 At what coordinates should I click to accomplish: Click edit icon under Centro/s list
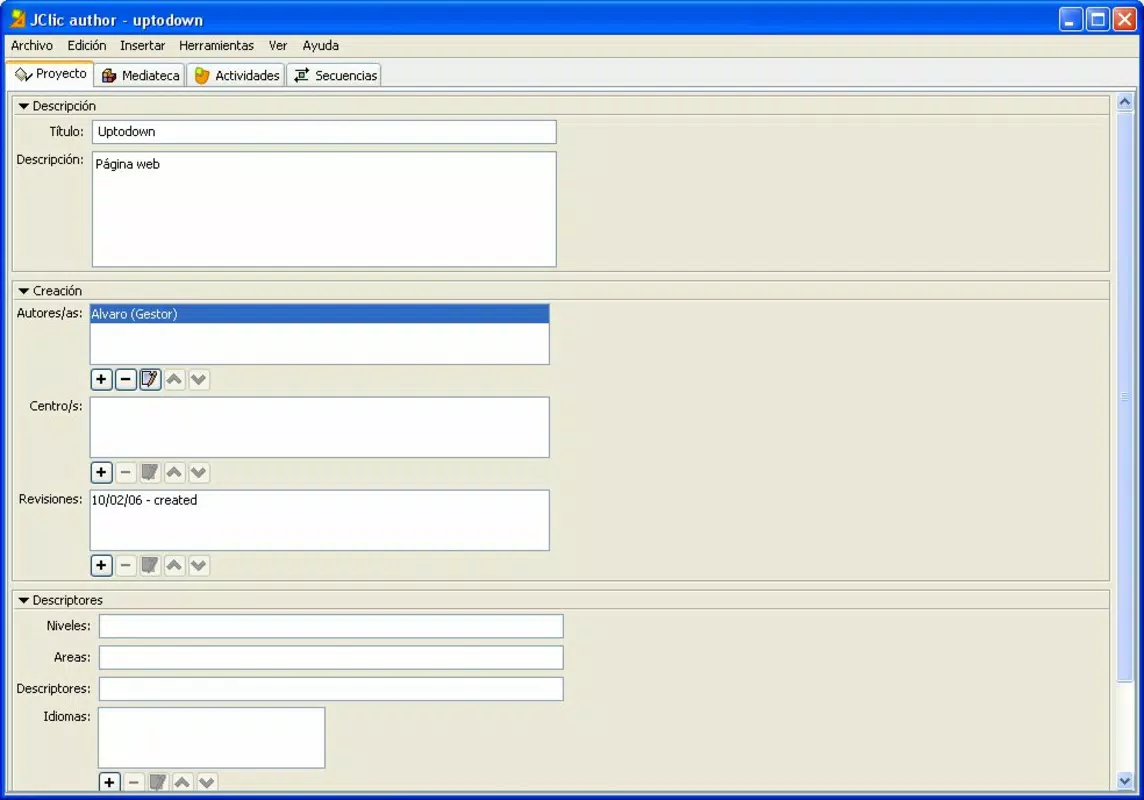click(x=150, y=473)
